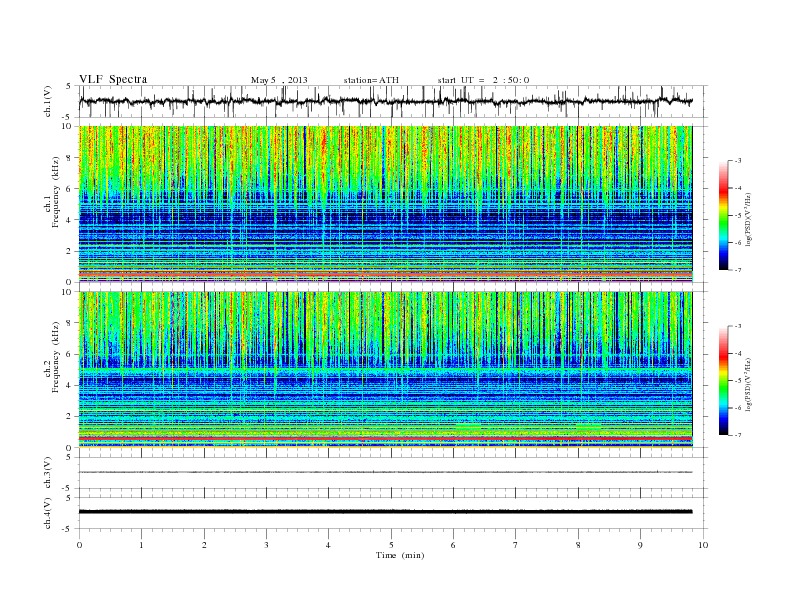Image resolution: width=792 pixels, height=612 pixels.
Task: Select the date "May 5, 2013" text
Action: [279, 80]
